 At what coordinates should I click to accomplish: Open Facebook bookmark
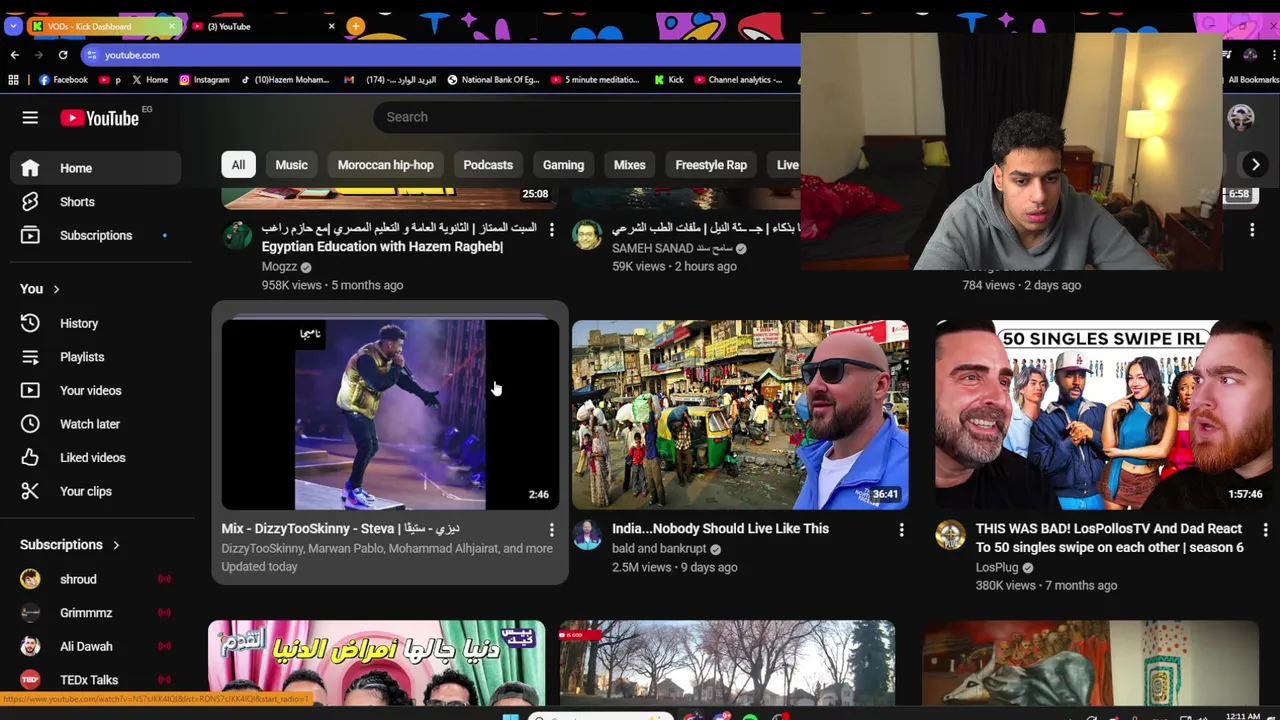63,80
